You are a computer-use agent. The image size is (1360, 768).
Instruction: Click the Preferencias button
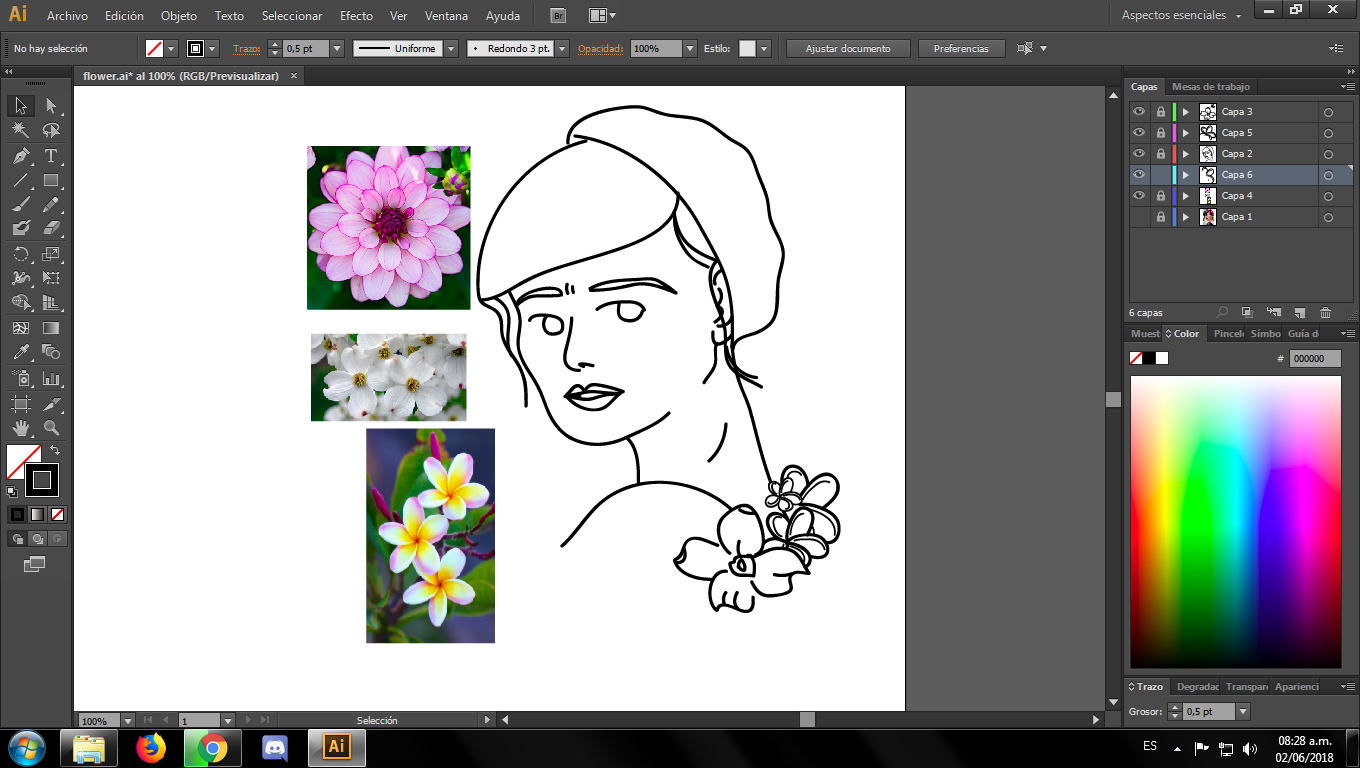tap(960, 48)
